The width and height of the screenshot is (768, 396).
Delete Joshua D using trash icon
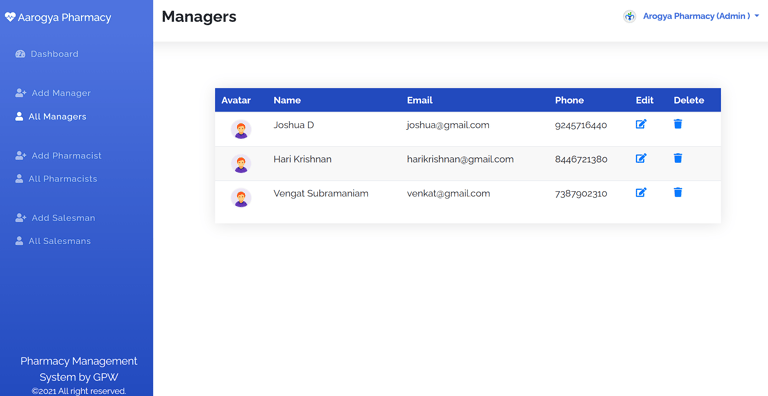(x=678, y=124)
